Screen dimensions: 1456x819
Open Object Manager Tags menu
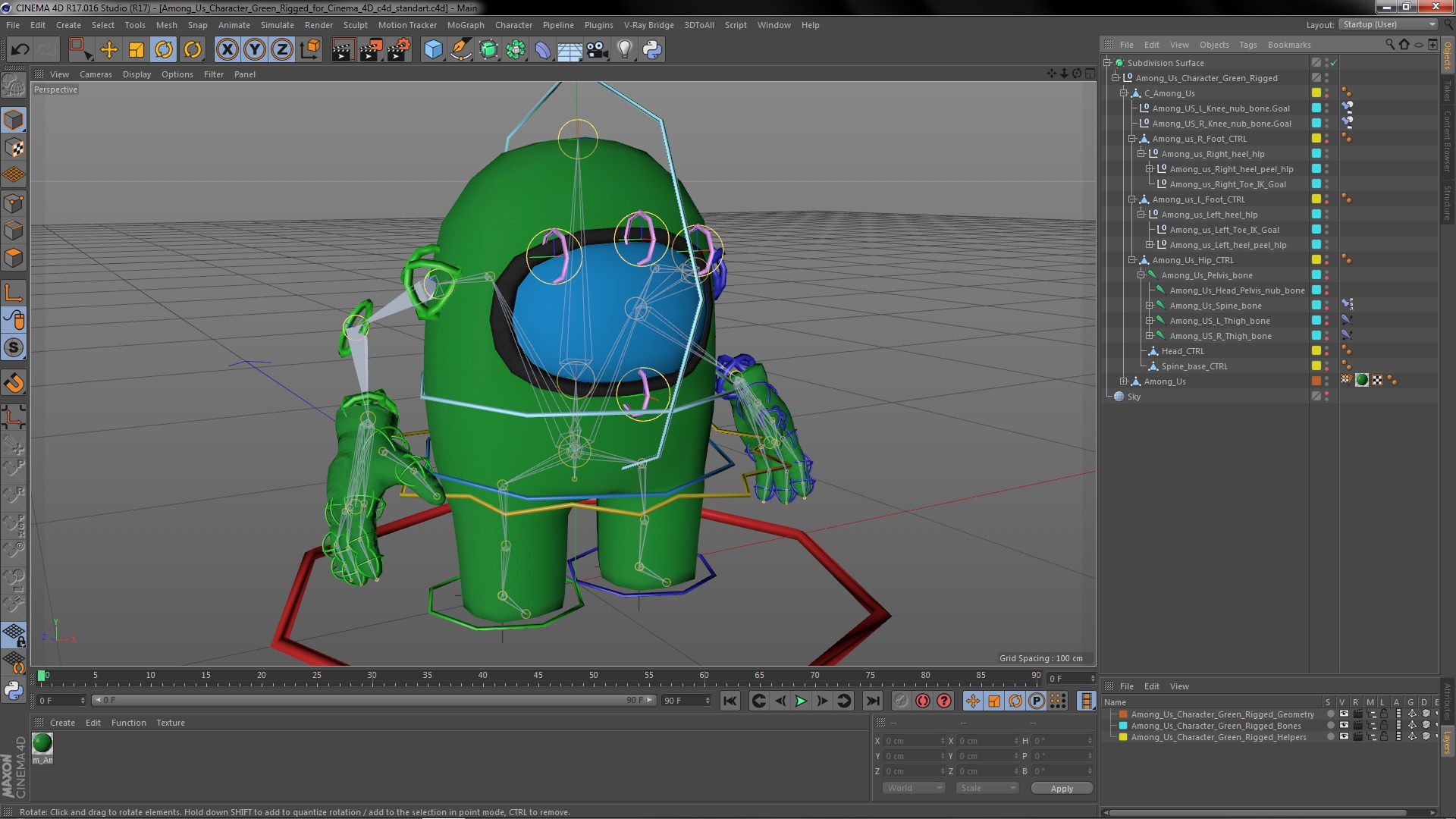tap(1248, 45)
